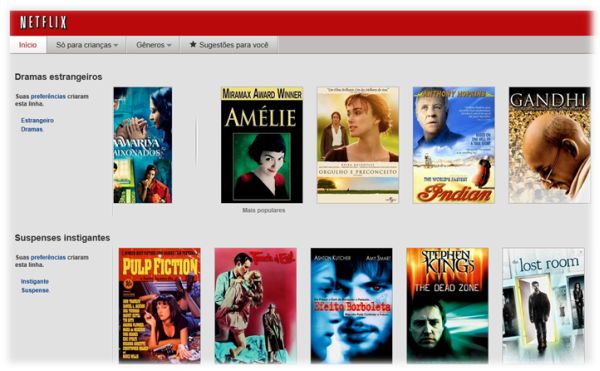The height and width of the screenshot is (371, 600).
Task: Select the Amélie movie poster
Action: (x=262, y=145)
